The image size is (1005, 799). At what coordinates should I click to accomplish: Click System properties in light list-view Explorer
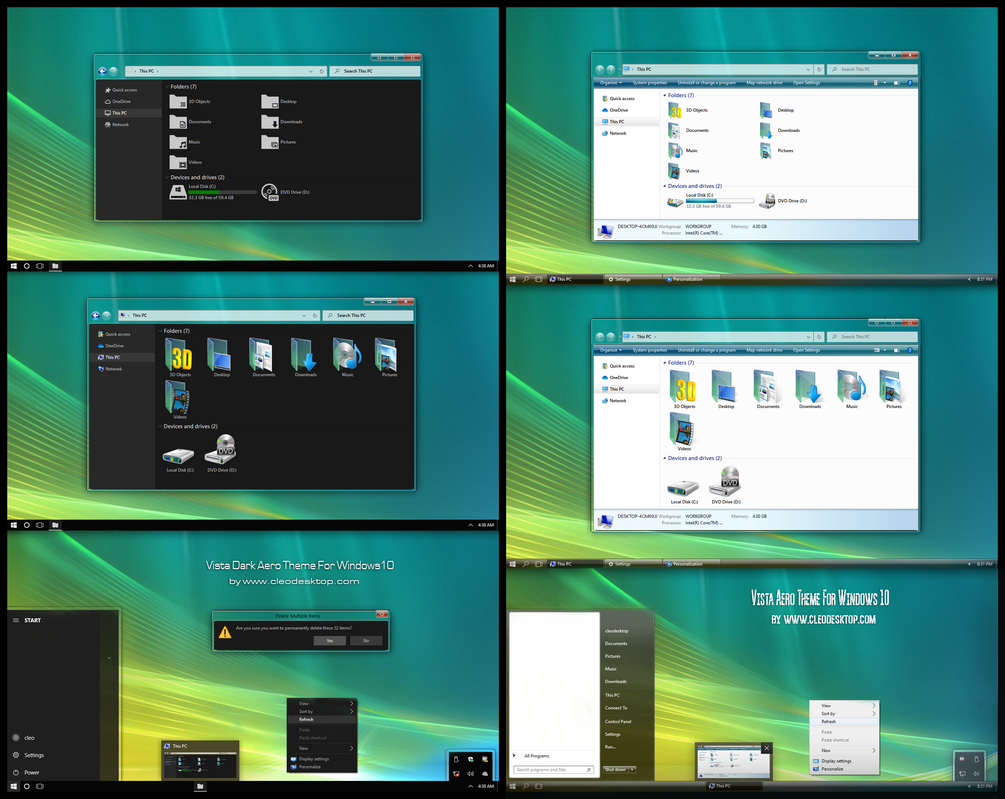pyautogui.click(x=650, y=83)
